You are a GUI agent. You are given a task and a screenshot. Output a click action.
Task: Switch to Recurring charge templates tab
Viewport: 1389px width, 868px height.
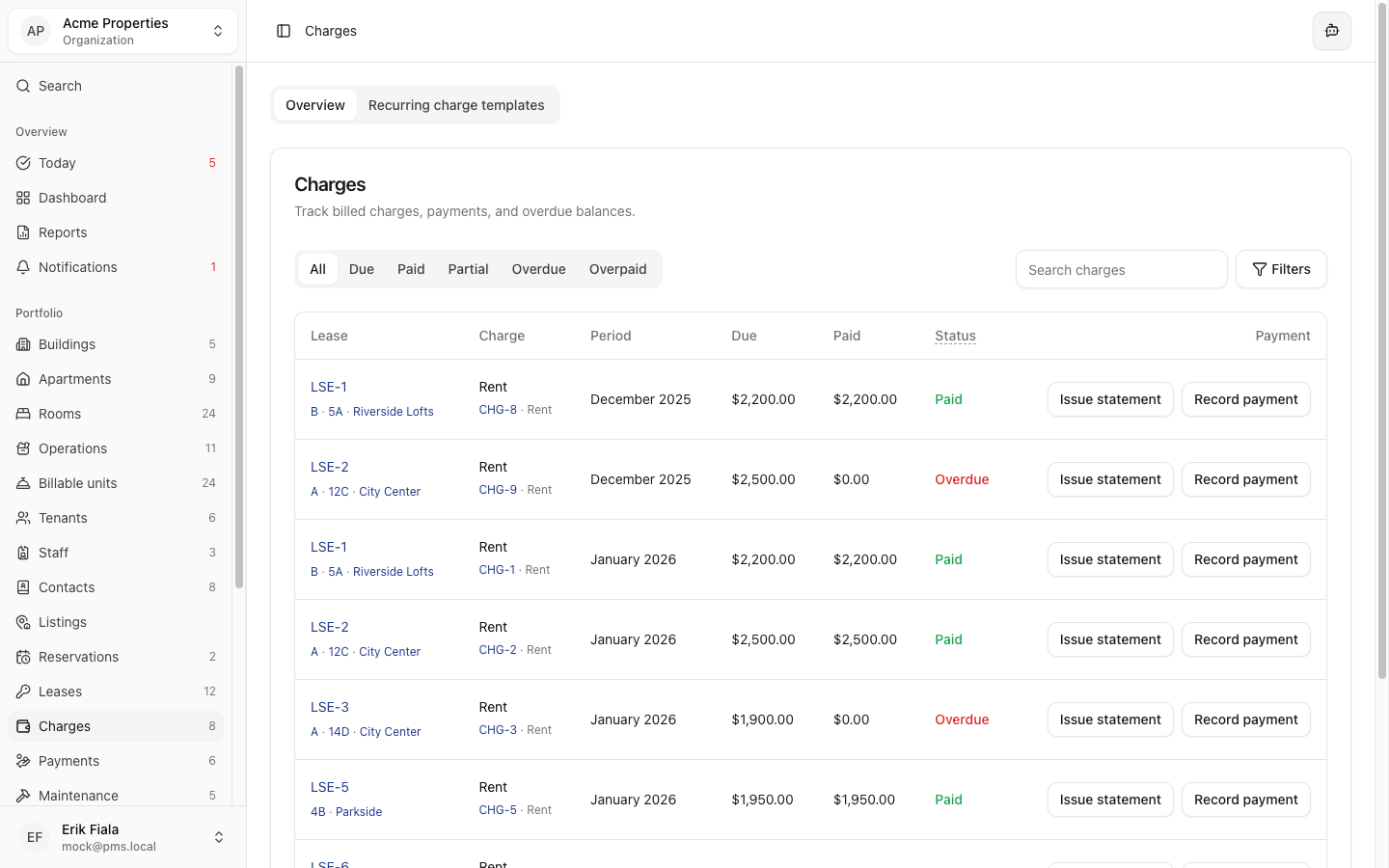tap(455, 105)
